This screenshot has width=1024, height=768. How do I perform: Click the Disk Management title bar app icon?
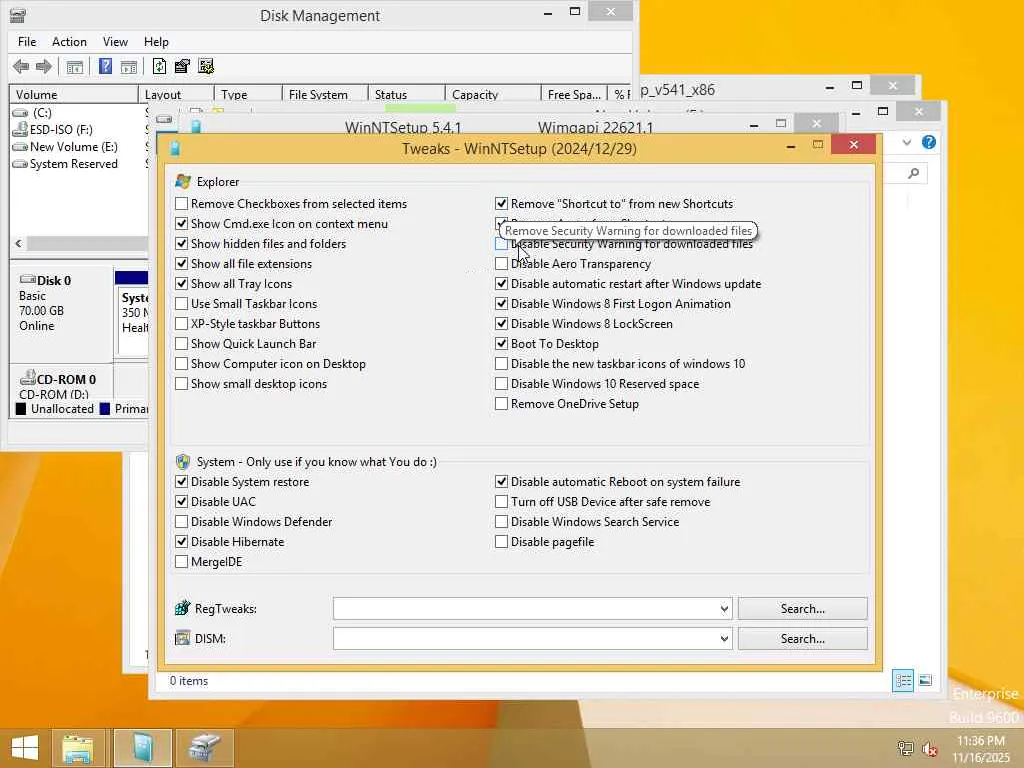[18, 15]
